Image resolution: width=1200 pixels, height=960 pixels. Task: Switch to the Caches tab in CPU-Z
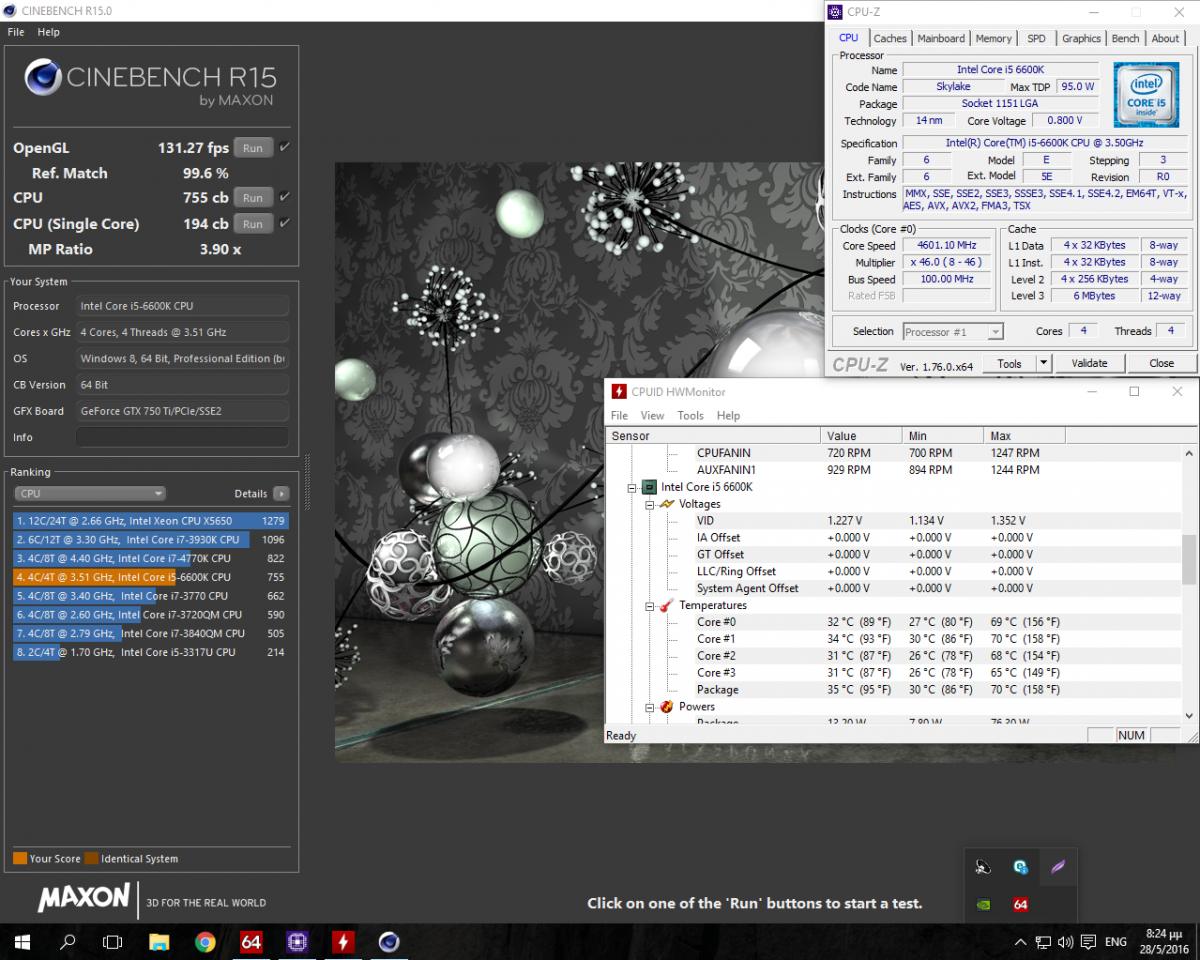(890, 38)
